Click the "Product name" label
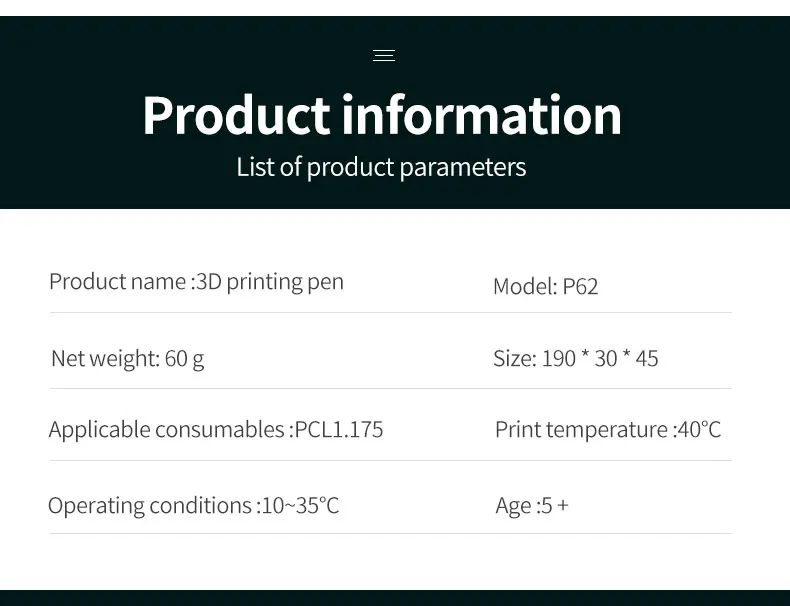 click(117, 282)
